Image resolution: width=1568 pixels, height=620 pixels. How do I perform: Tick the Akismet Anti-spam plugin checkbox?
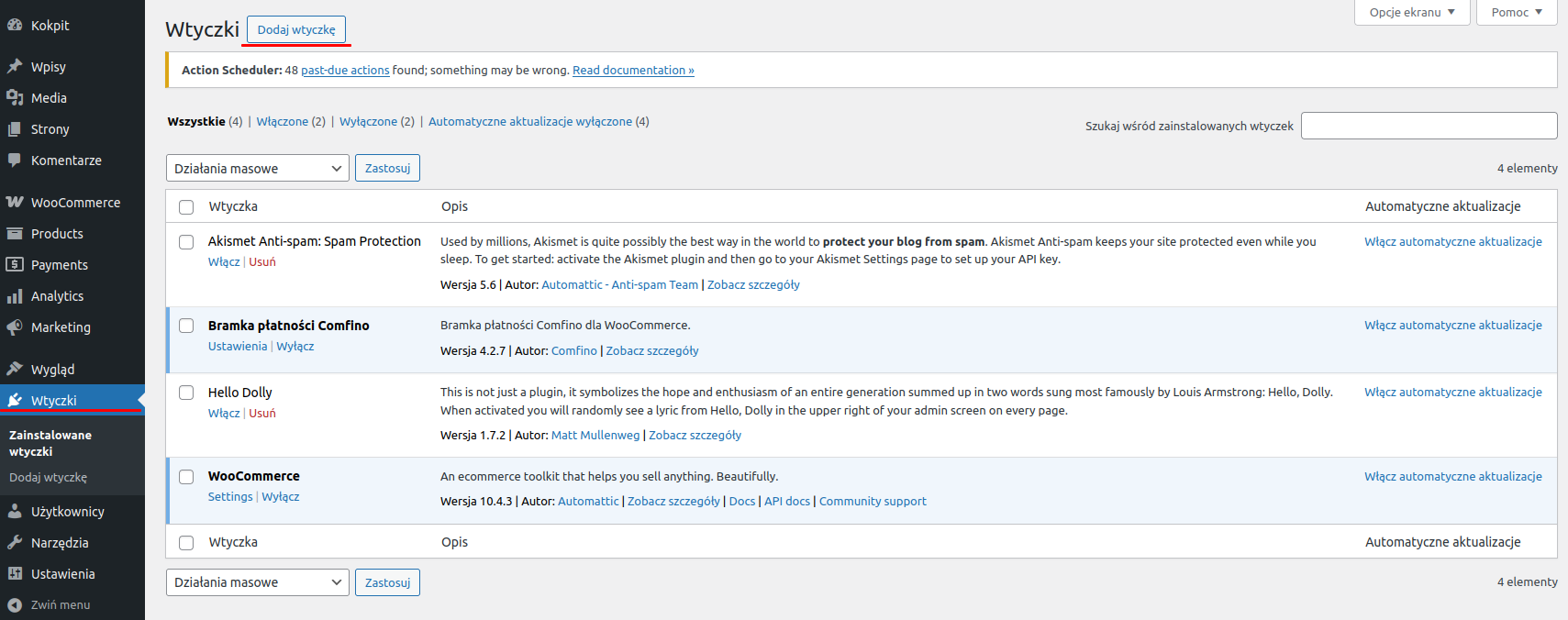tap(186, 242)
